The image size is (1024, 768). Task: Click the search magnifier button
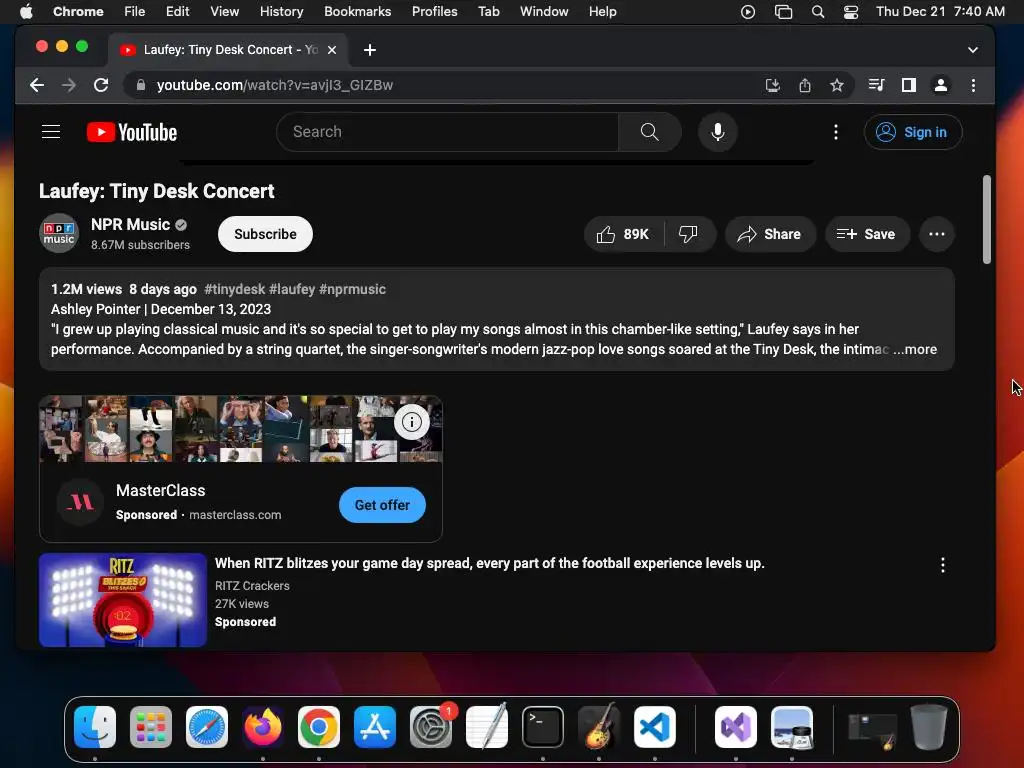(649, 132)
